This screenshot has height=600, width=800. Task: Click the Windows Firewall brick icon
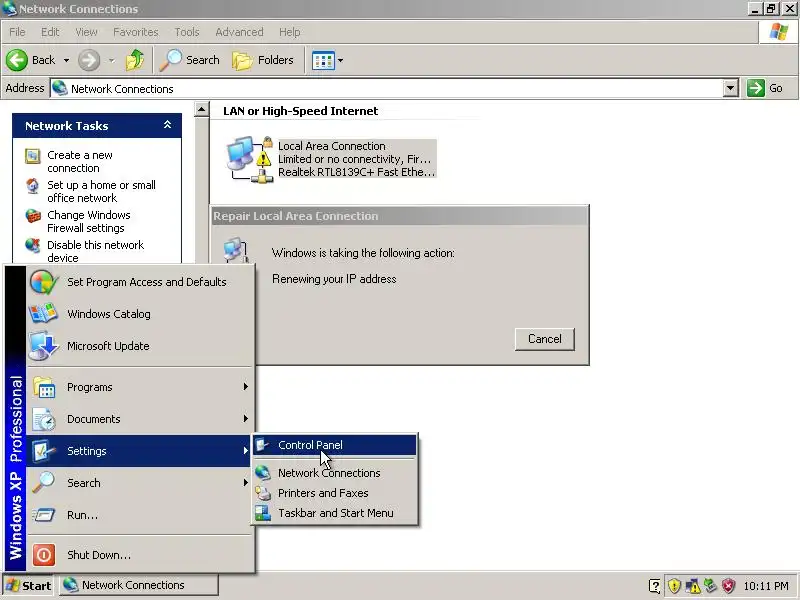click(33, 216)
